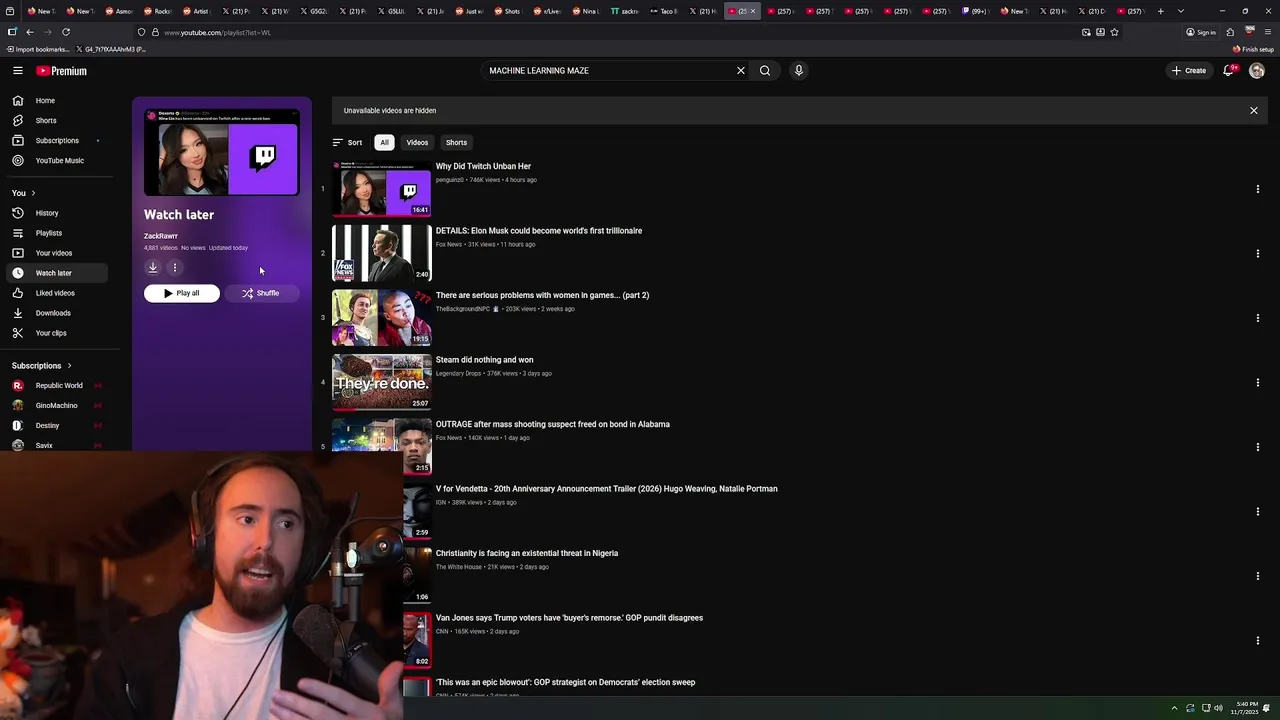Open women in games part 2 thumbnail

pos(381,318)
